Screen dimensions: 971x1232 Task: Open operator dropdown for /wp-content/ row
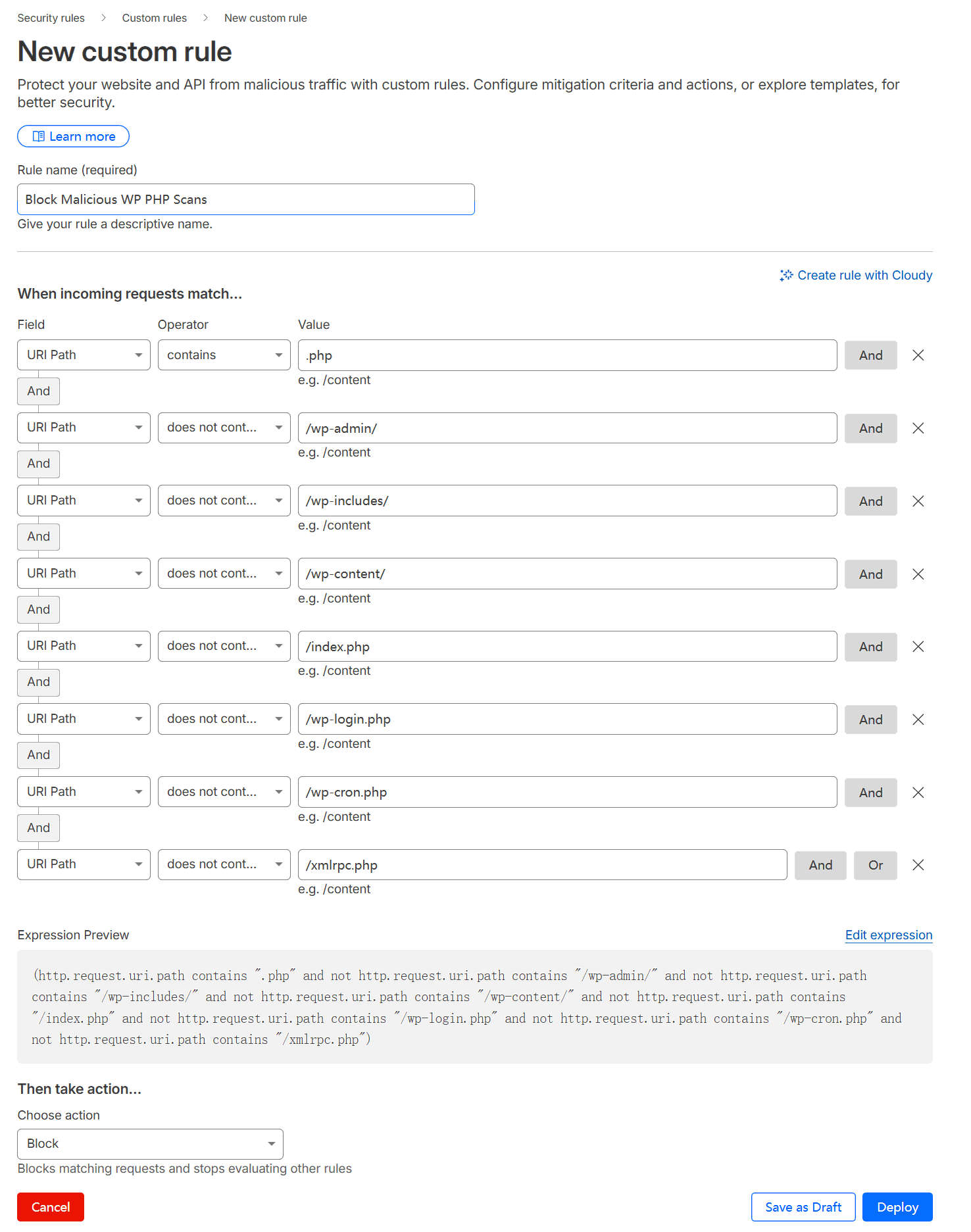tap(224, 574)
